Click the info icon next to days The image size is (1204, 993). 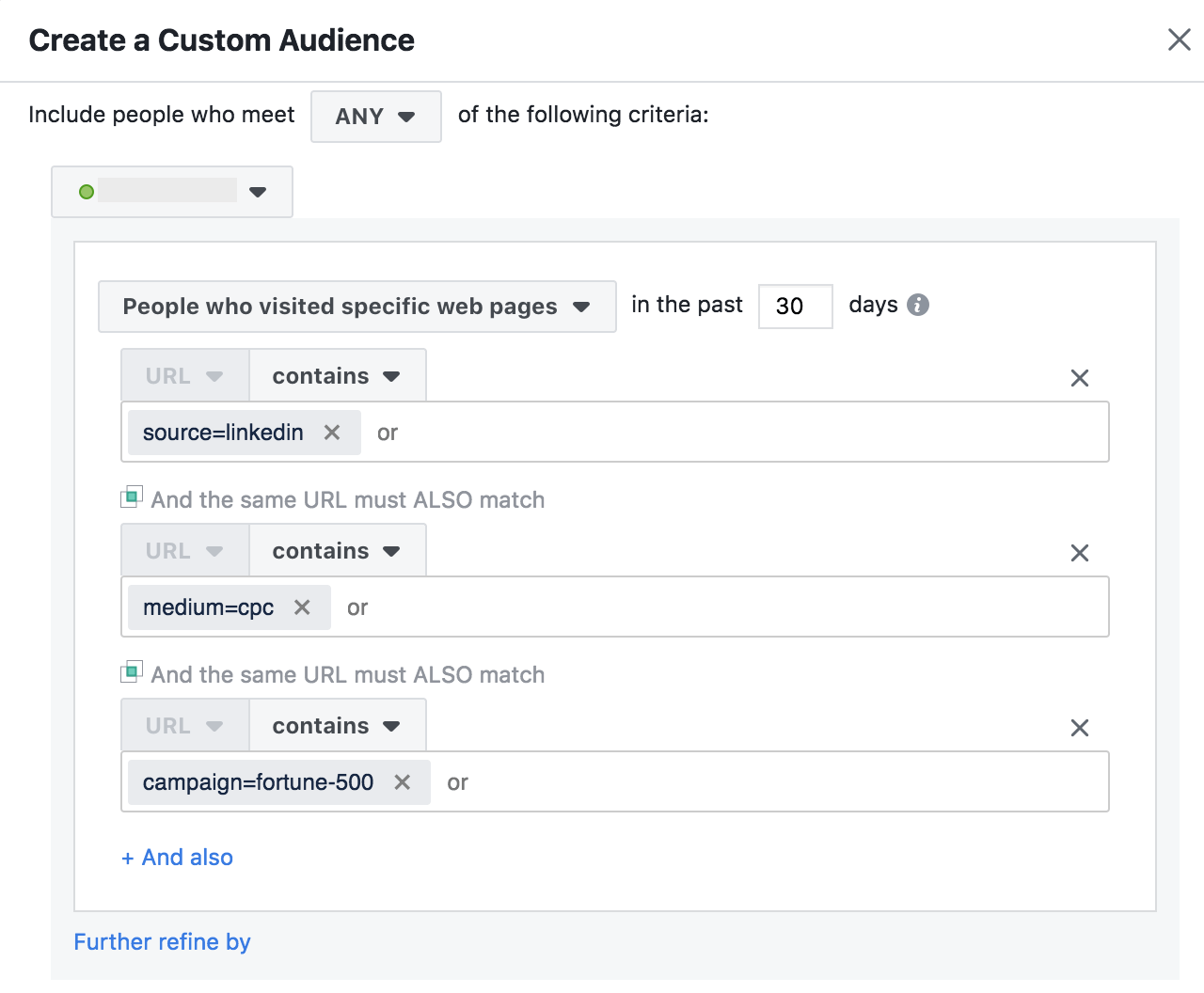[917, 305]
